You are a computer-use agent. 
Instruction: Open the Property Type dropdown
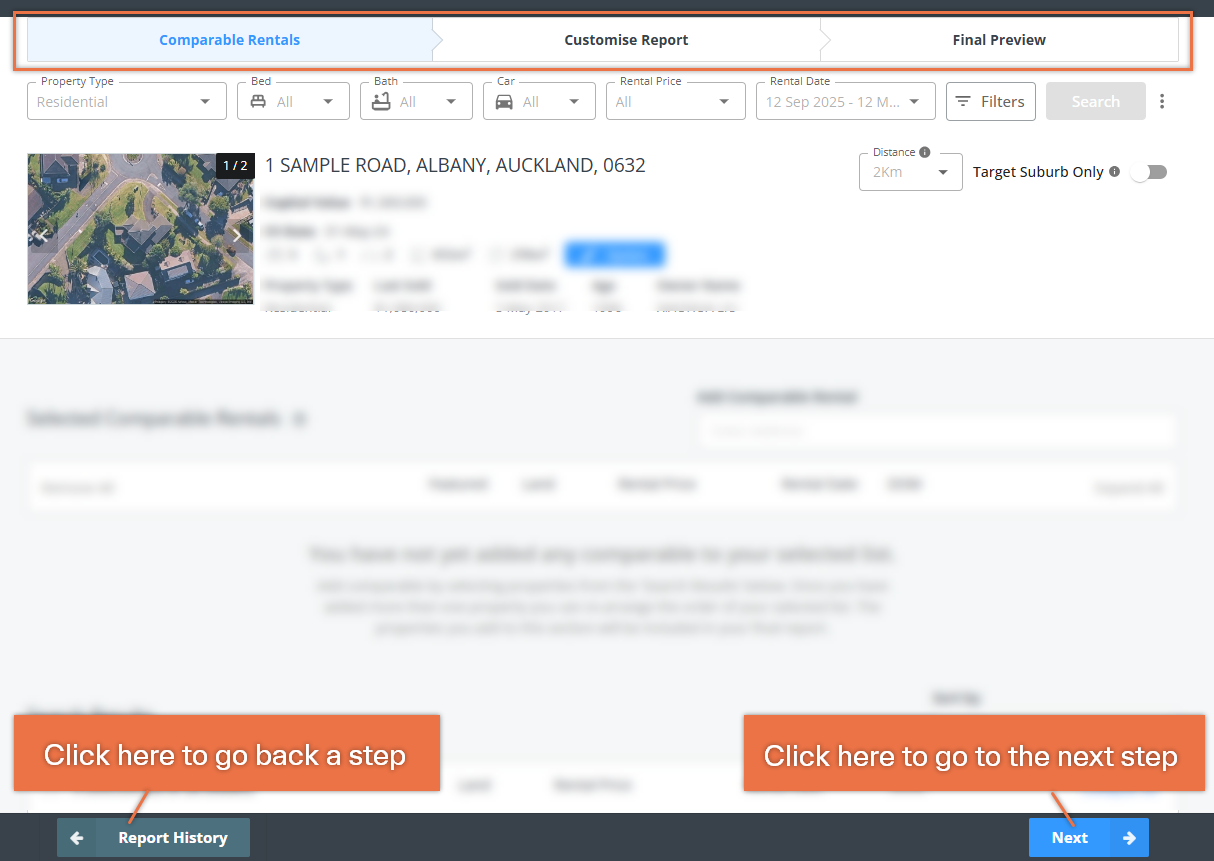(127, 101)
